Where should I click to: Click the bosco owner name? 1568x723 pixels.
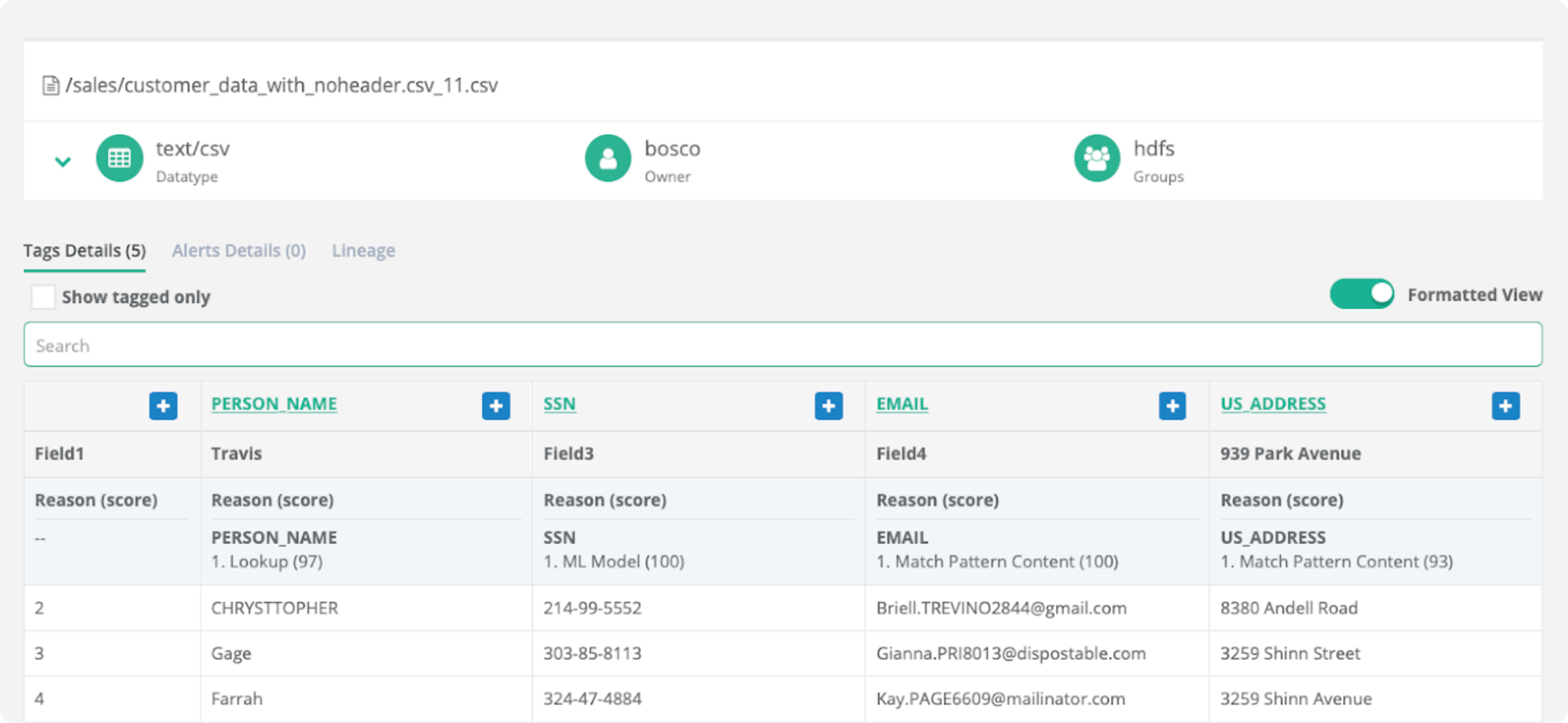pos(673,148)
